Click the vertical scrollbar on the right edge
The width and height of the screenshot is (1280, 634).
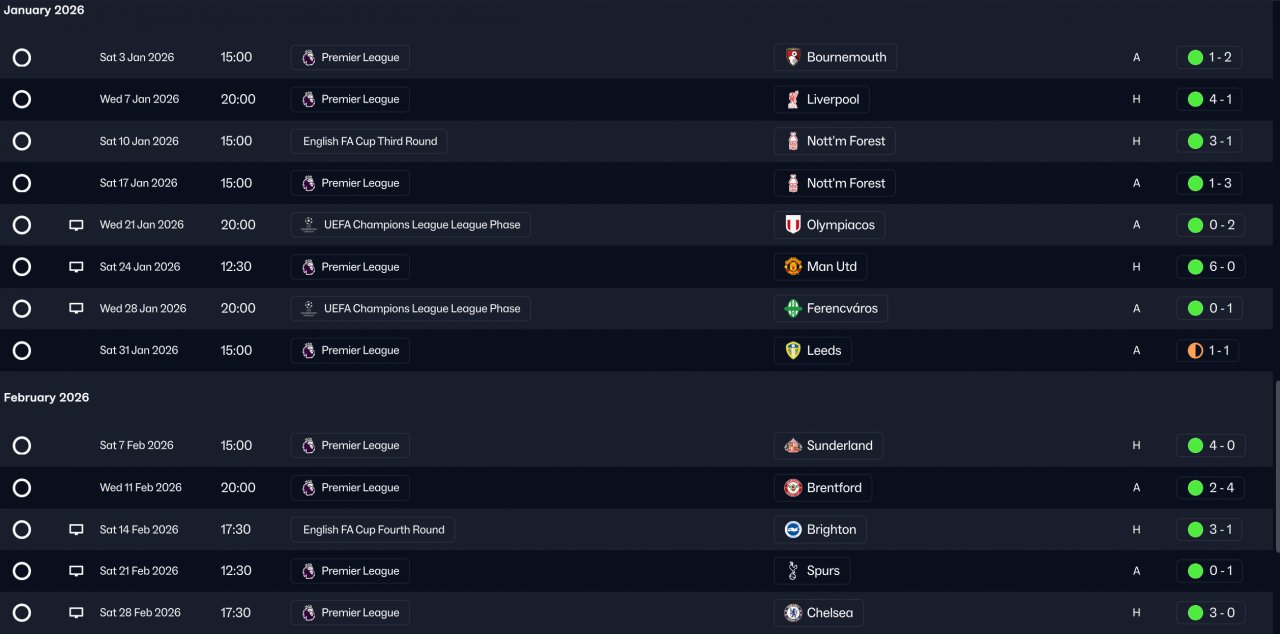pyautogui.click(x=1275, y=465)
